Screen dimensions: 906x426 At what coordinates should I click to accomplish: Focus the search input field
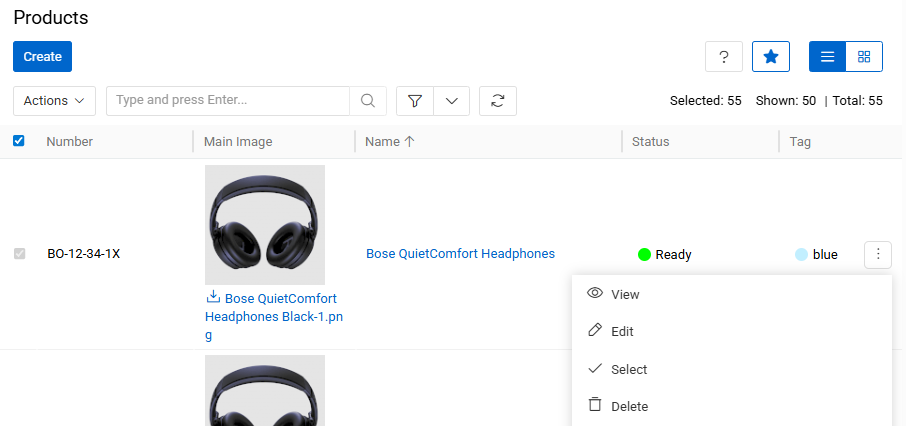(x=228, y=101)
